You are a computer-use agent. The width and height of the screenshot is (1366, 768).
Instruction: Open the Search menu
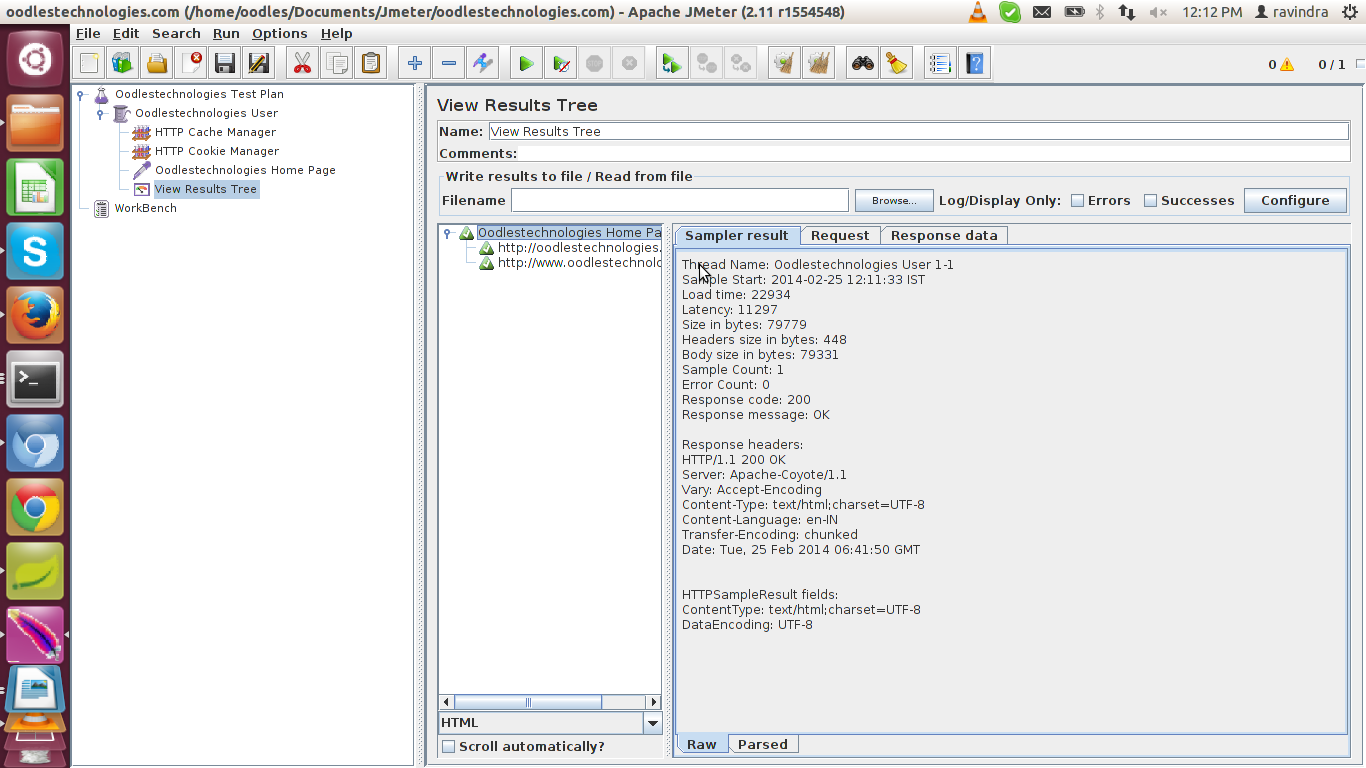[176, 33]
